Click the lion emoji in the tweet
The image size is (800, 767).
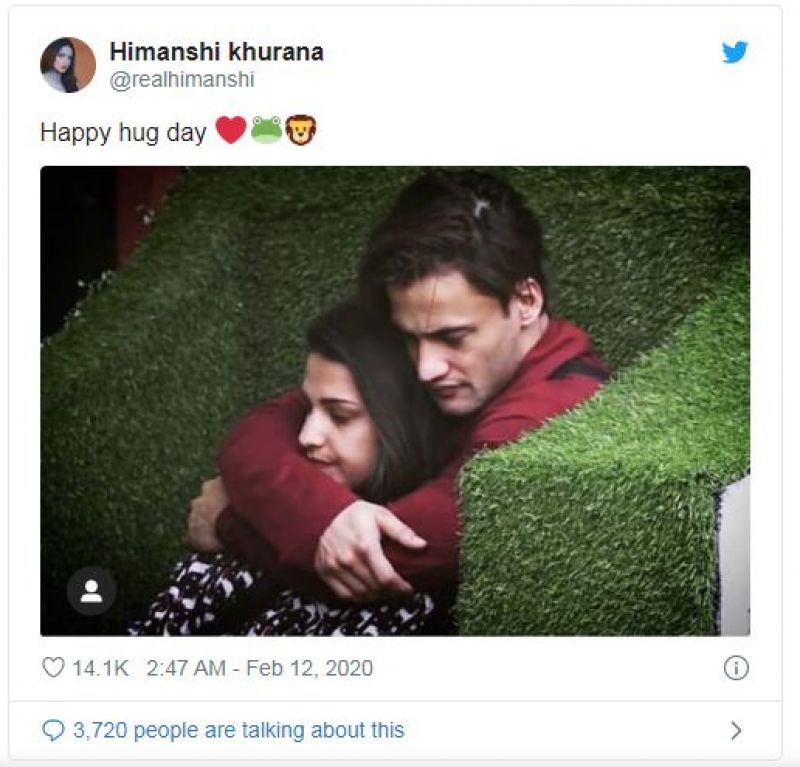pyautogui.click(x=300, y=130)
